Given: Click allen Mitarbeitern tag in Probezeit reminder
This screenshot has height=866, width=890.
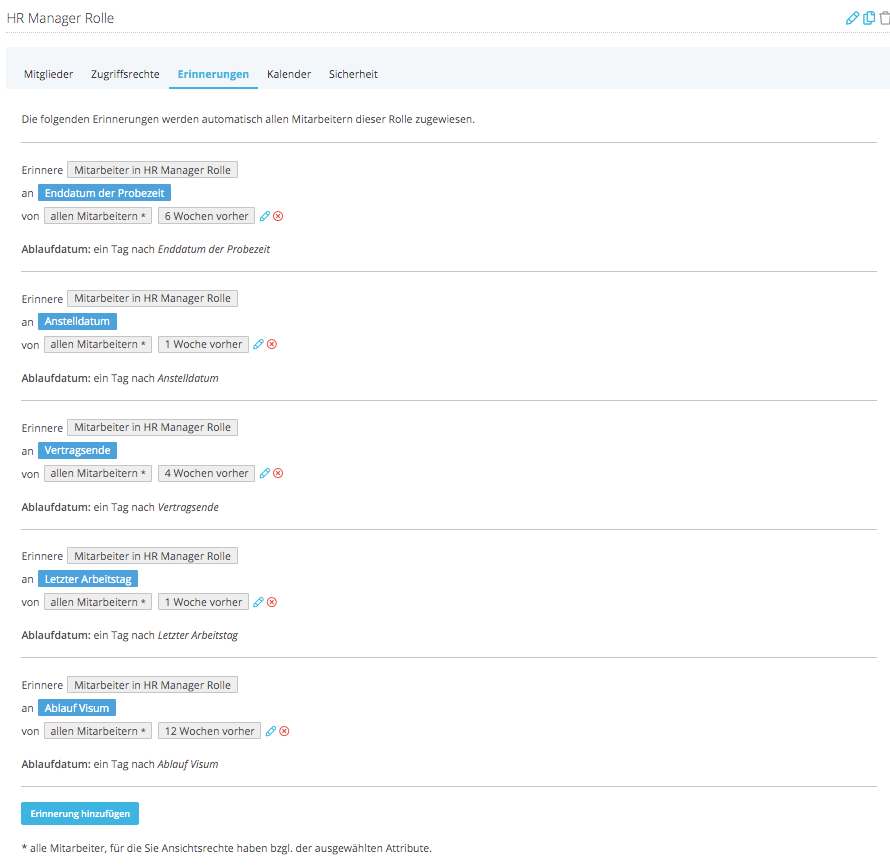Looking at the screenshot, I should tap(98, 216).
